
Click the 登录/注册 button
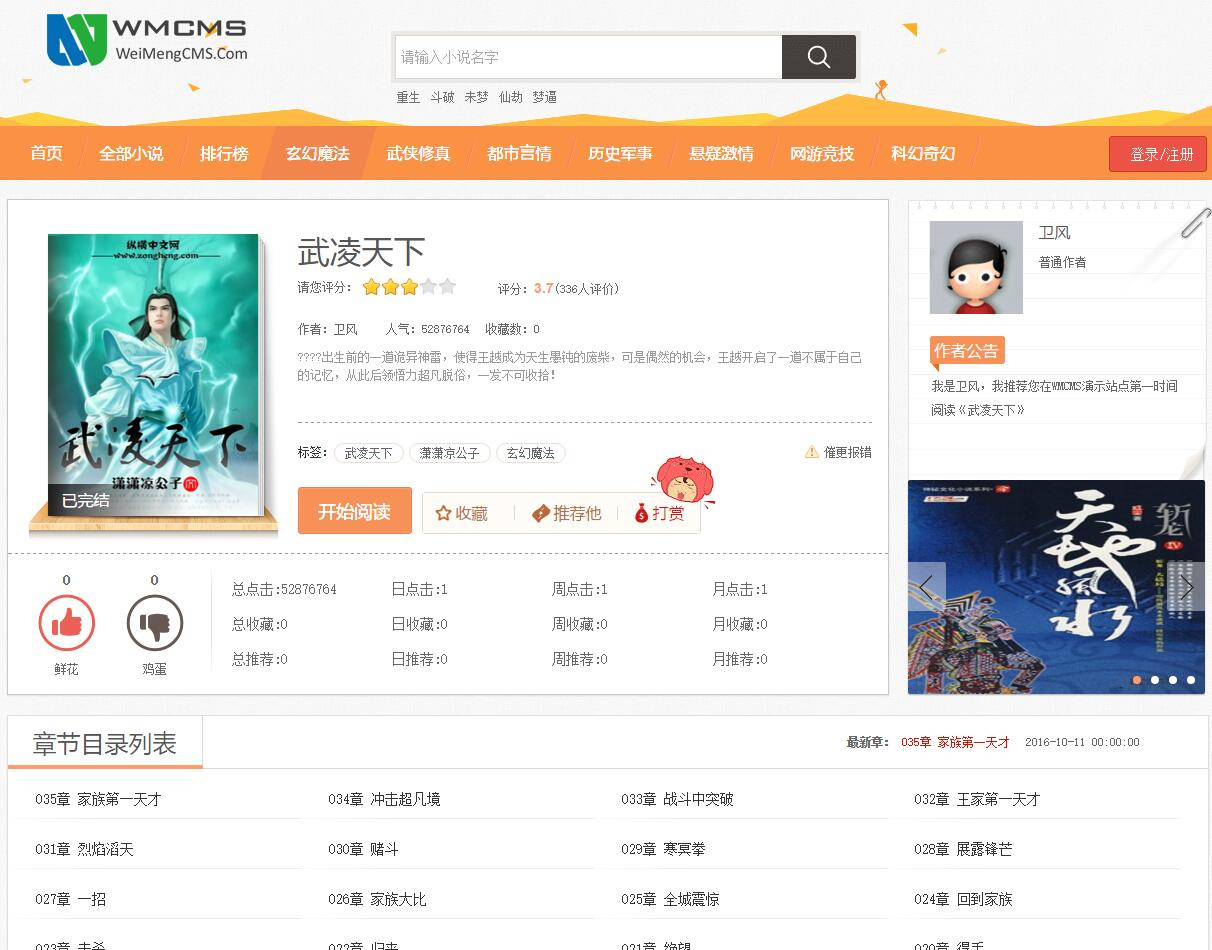[1158, 154]
